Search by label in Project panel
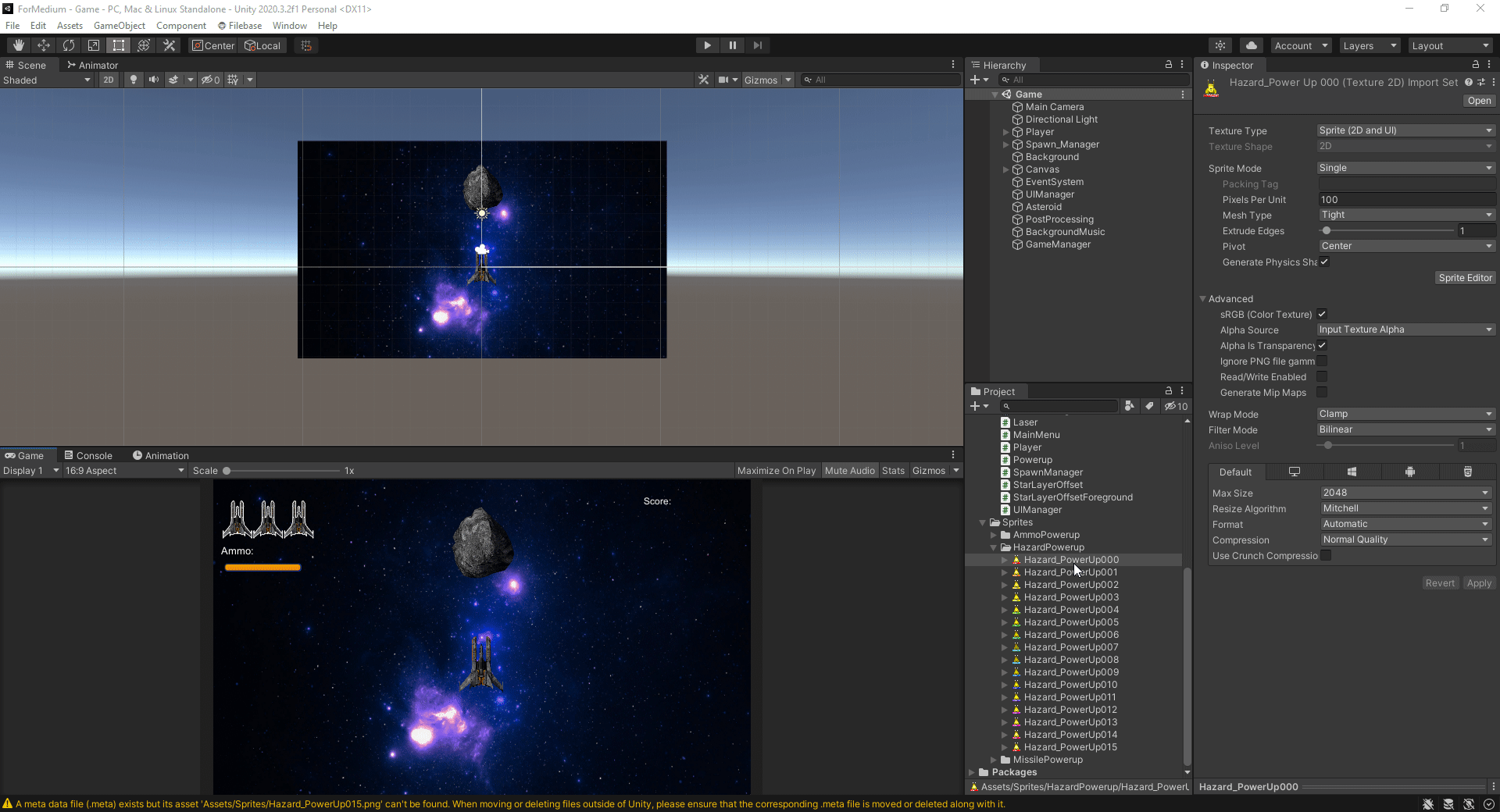This screenshot has width=1500, height=812. point(1149,406)
